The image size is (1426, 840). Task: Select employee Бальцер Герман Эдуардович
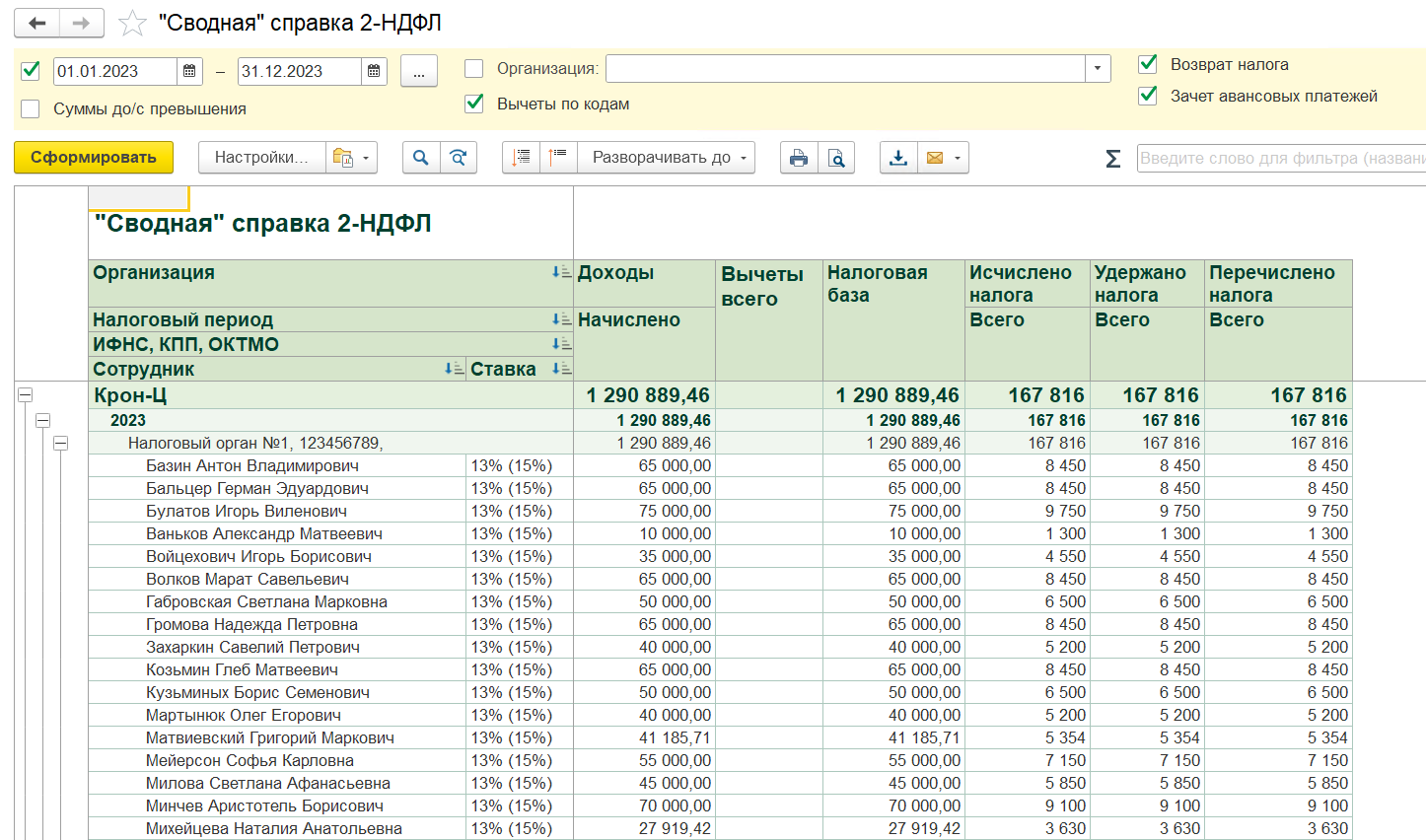coord(257,488)
